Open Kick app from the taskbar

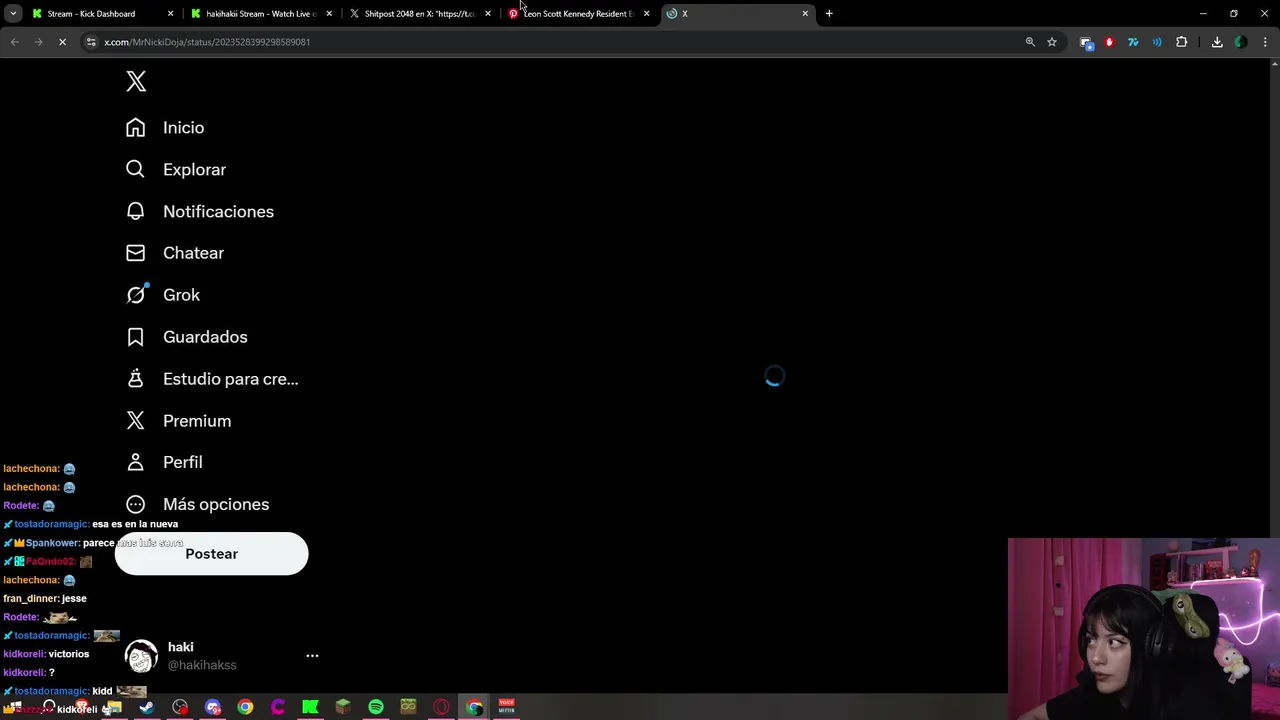point(310,707)
